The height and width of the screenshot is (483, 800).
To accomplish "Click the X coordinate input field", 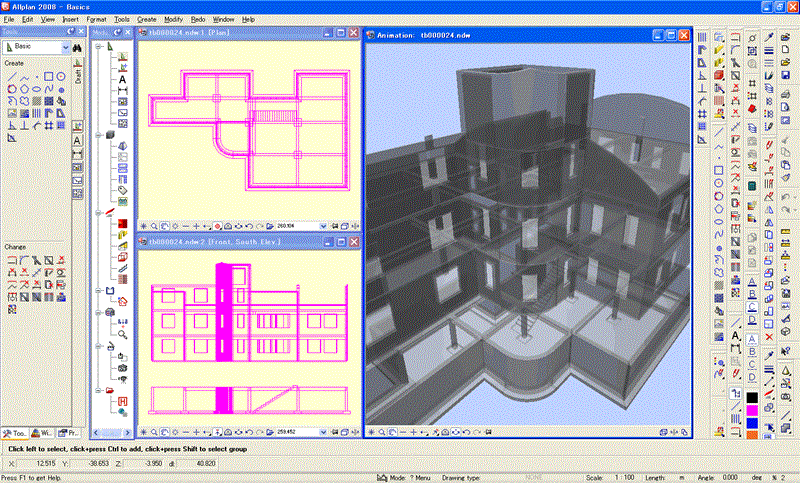I will 37,464.
